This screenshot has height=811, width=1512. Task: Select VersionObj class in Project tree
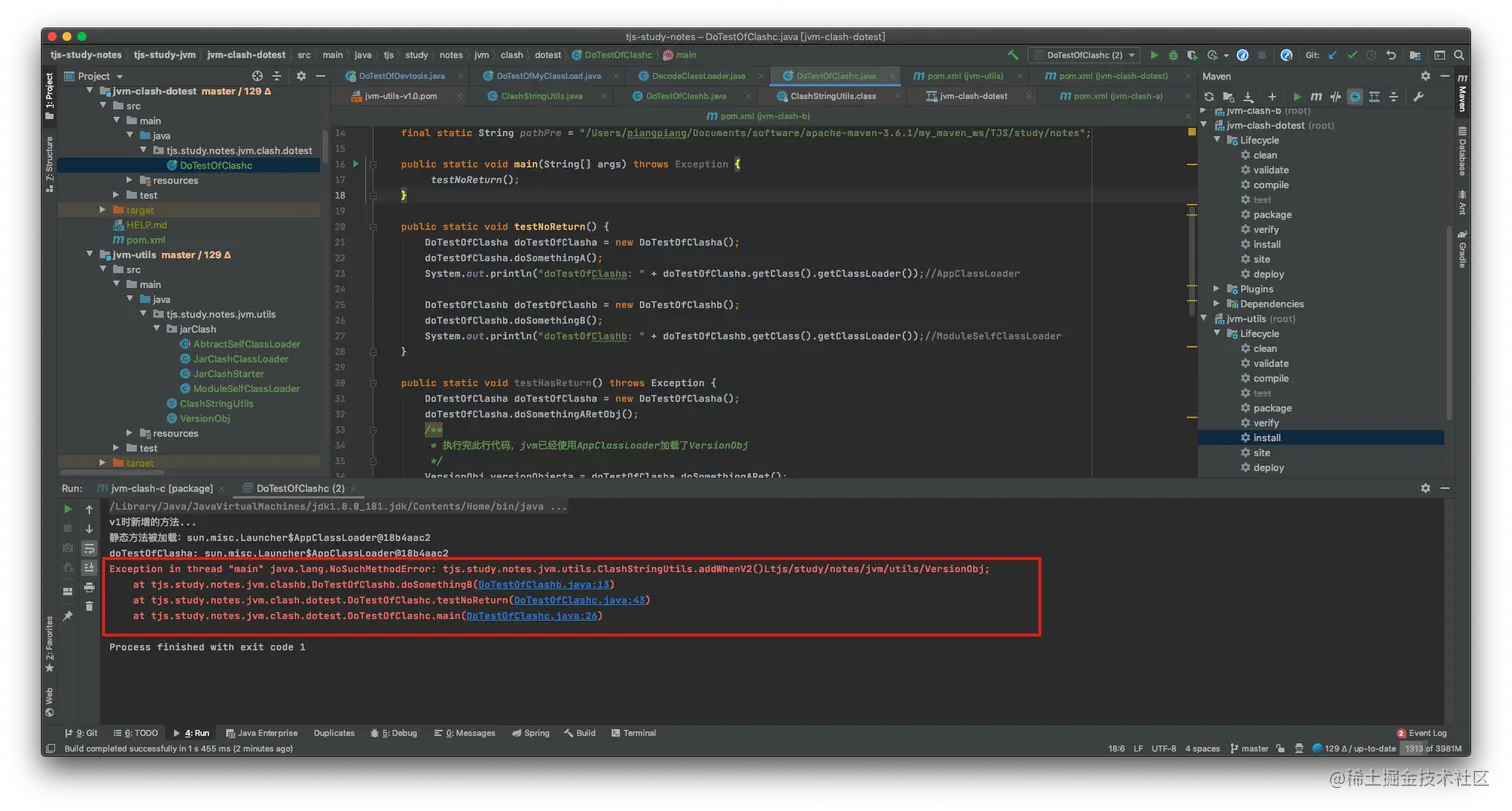[x=204, y=418]
